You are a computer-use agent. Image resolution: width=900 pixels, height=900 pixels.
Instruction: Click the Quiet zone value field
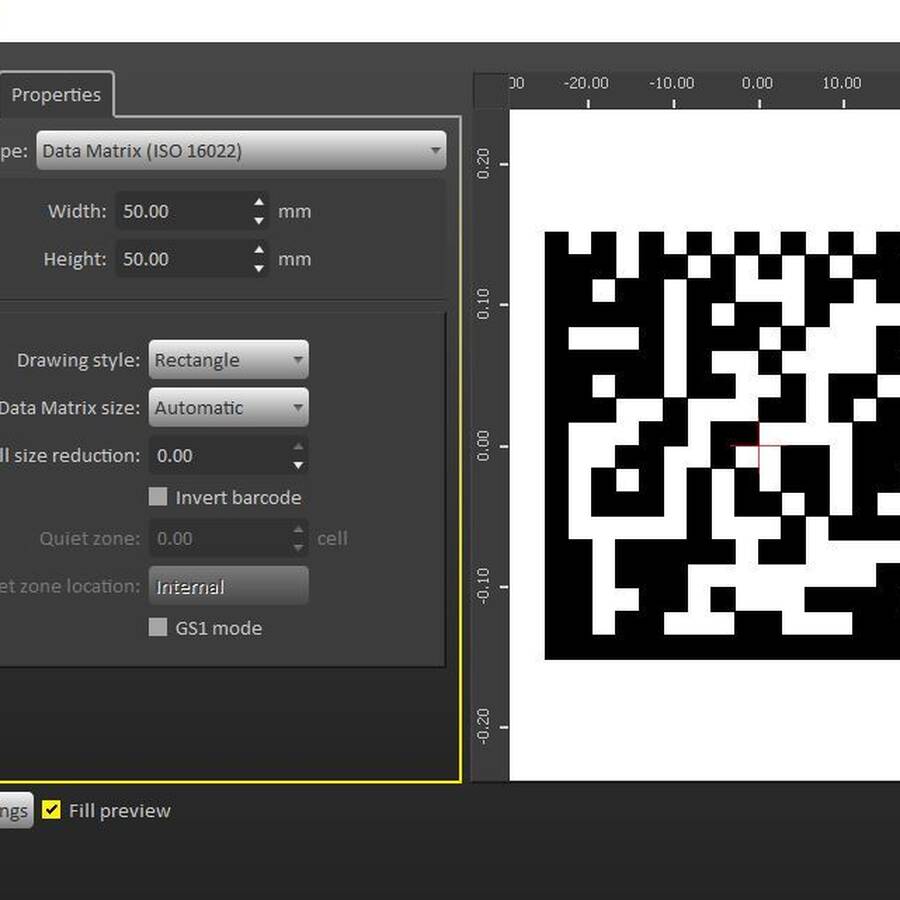[220, 538]
